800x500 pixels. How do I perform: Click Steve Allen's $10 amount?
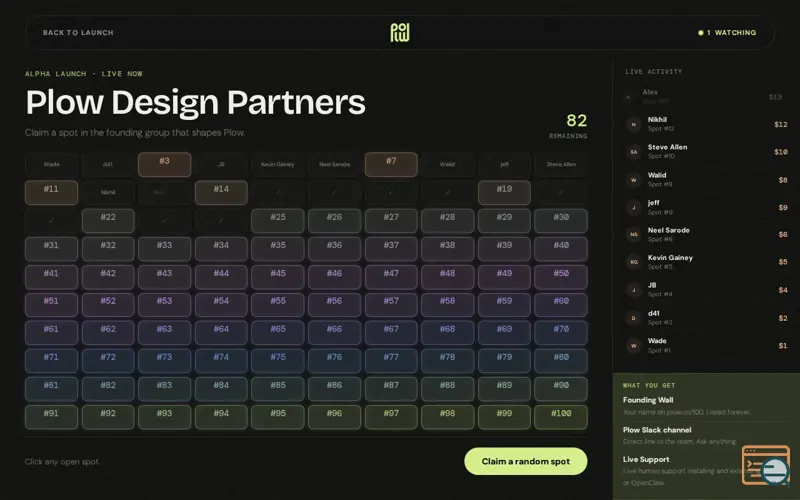(780, 152)
